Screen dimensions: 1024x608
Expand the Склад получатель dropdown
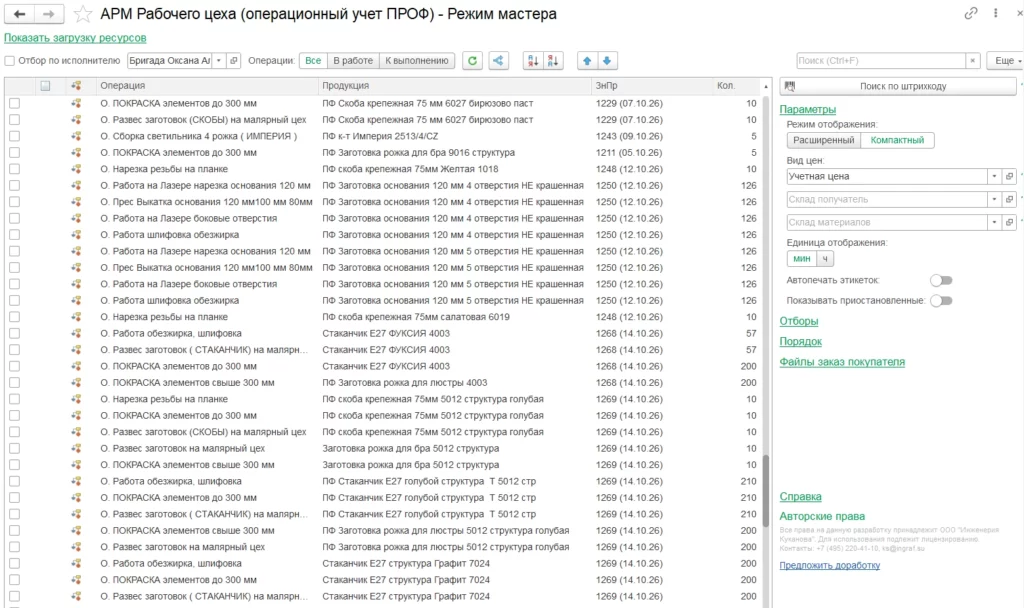click(994, 199)
